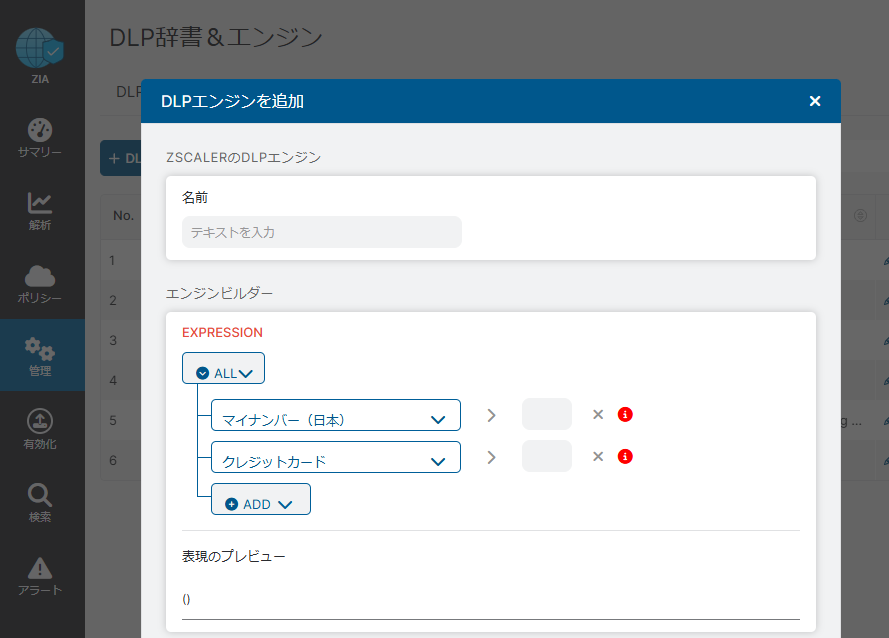Click row number 3 in background table

point(113,340)
